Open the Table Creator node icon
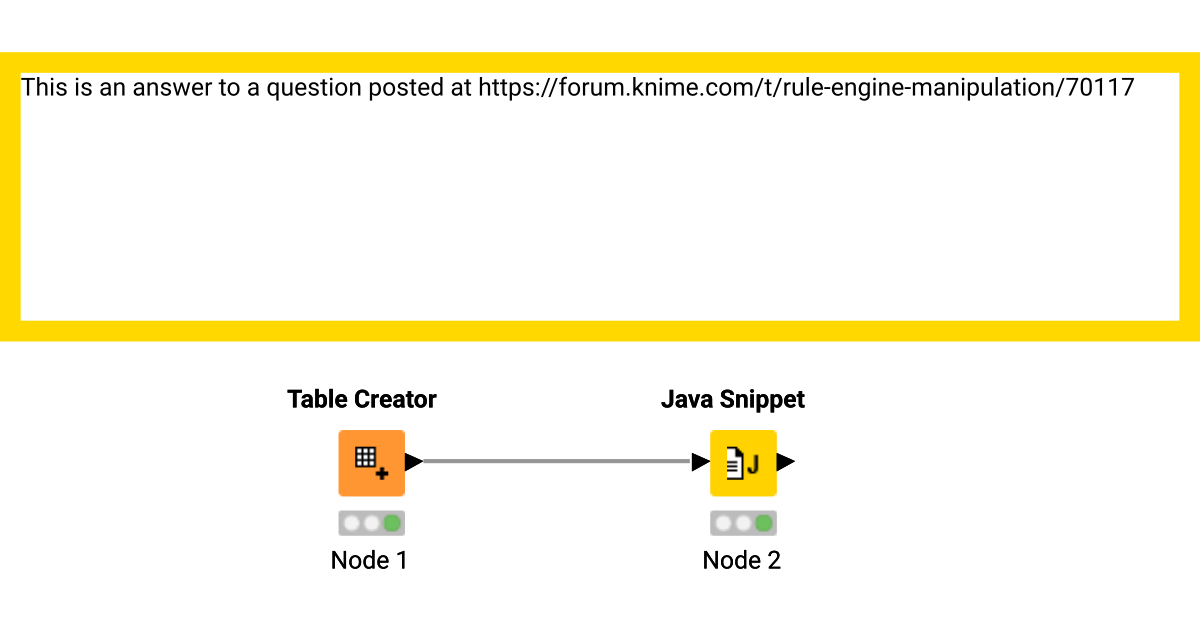Viewport: 1200px width, 630px height. (371, 462)
